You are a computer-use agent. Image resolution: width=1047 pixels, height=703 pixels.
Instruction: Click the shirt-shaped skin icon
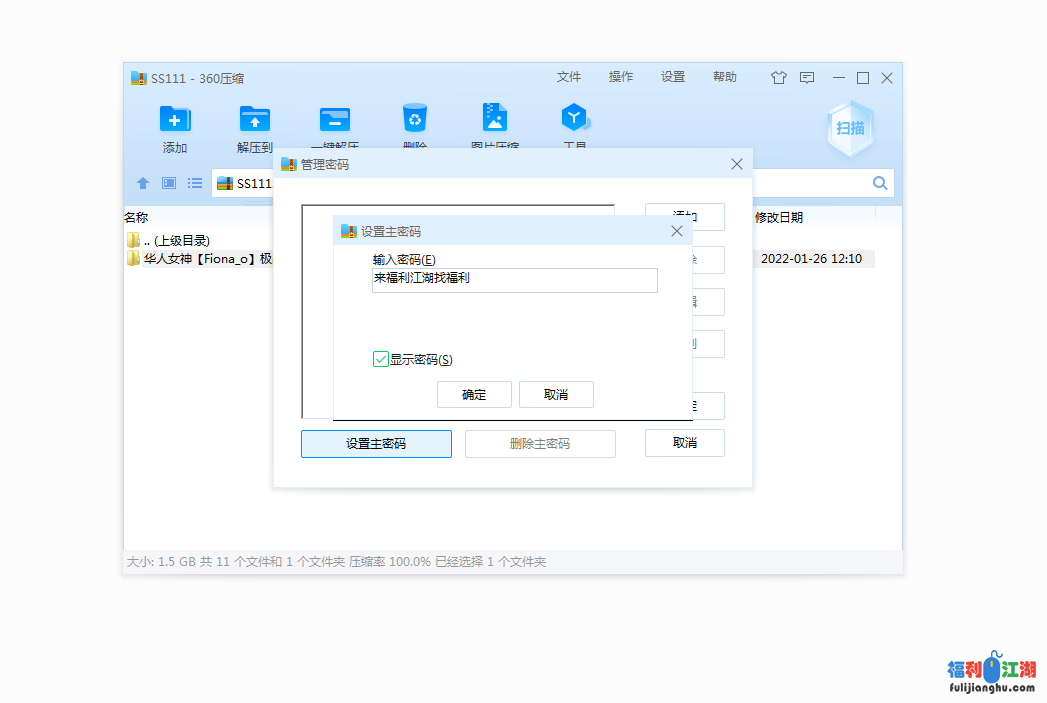pyautogui.click(x=779, y=78)
